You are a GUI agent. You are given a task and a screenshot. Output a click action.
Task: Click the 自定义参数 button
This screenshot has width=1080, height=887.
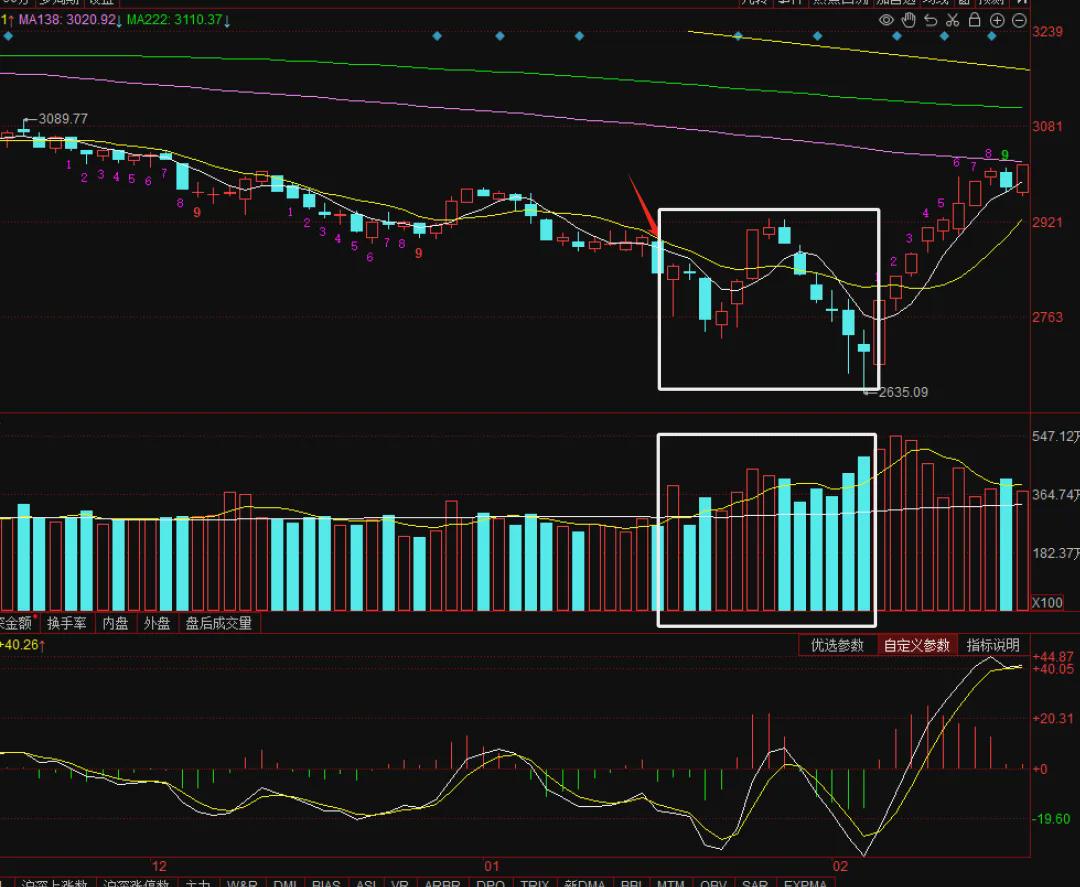917,645
